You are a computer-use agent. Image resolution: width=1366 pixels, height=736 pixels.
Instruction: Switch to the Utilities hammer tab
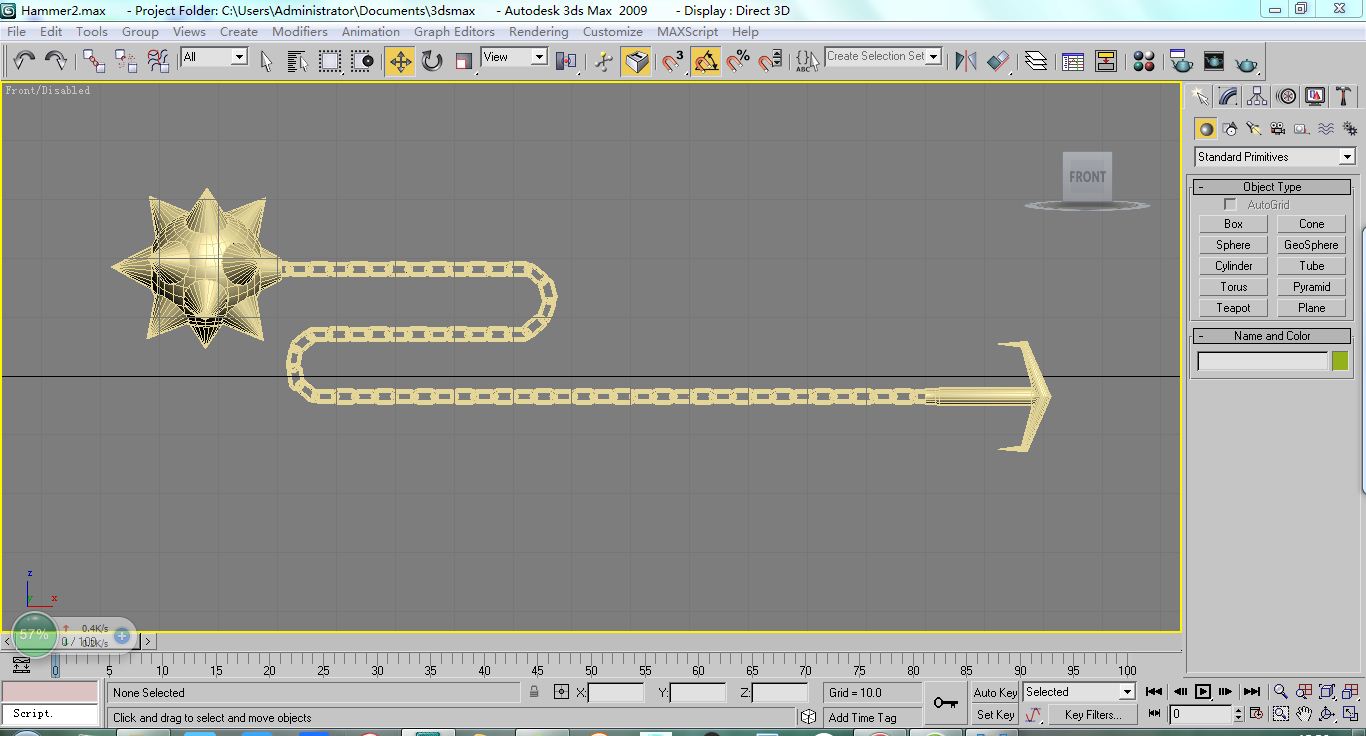point(1344,96)
